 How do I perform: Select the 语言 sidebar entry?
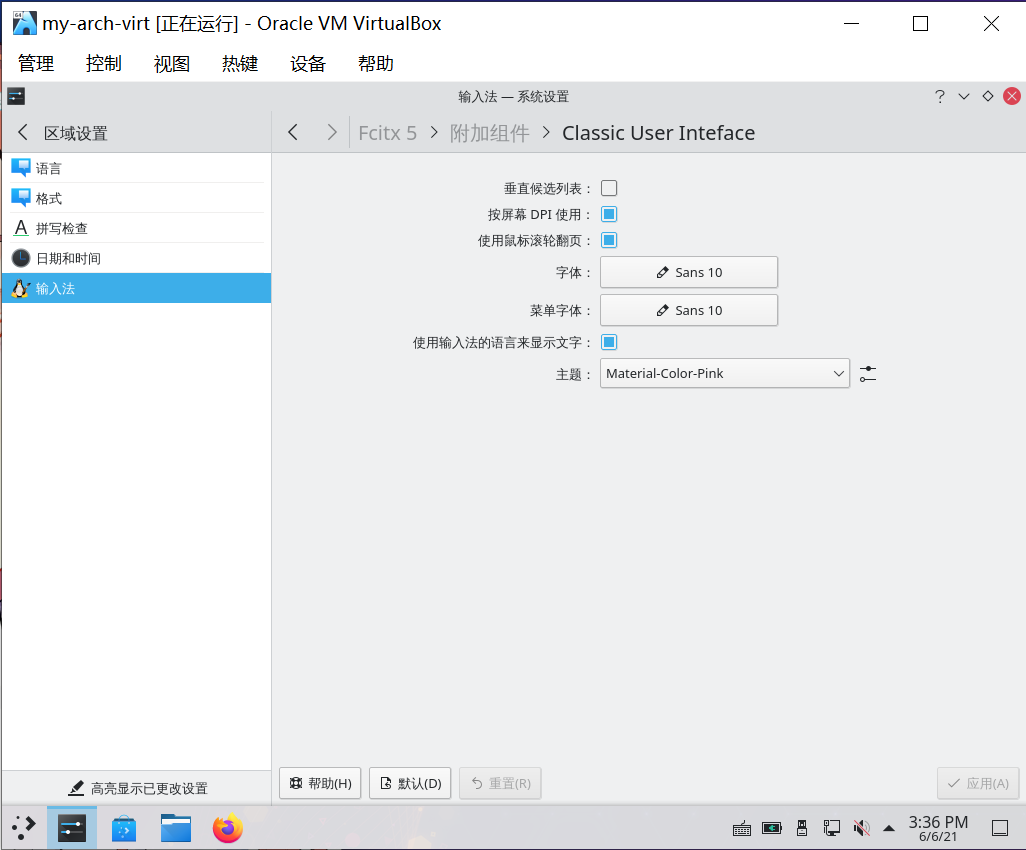(48, 167)
